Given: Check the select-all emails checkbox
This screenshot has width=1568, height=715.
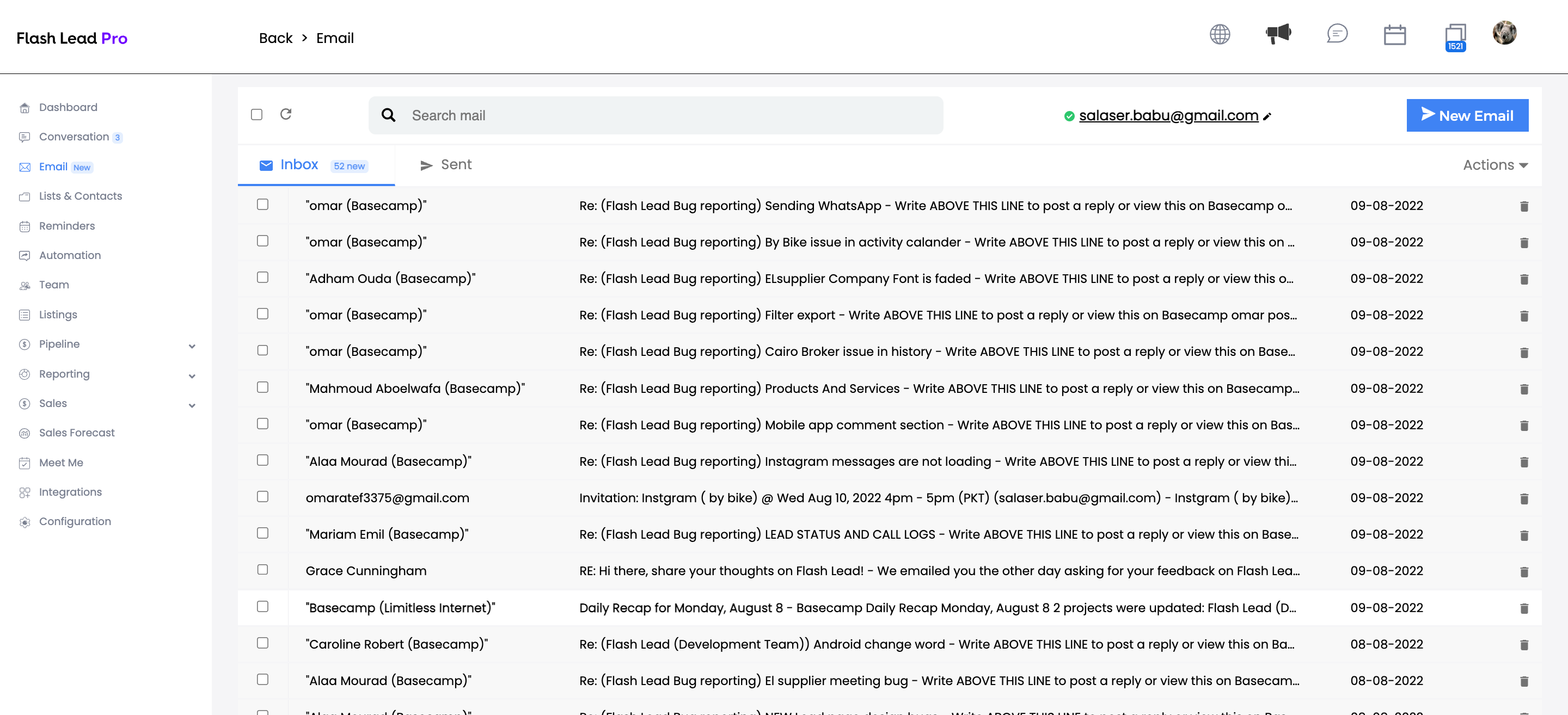Looking at the screenshot, I should pos(257,114).
